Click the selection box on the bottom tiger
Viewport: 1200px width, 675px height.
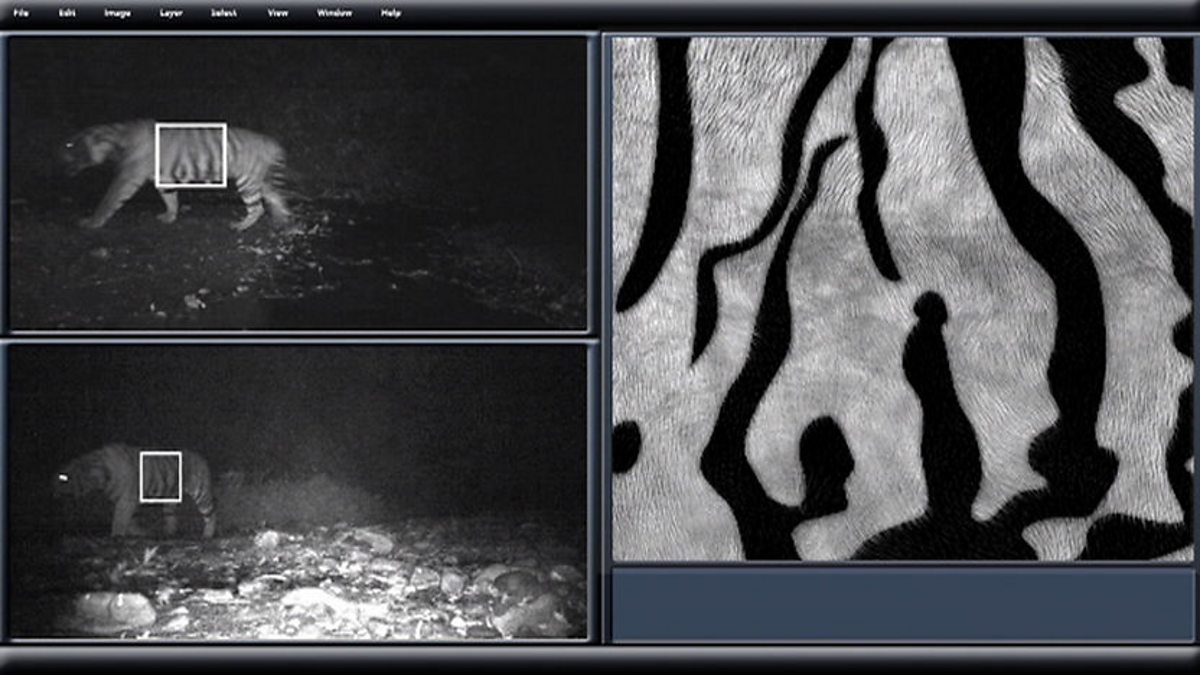[x=161, y=476]
